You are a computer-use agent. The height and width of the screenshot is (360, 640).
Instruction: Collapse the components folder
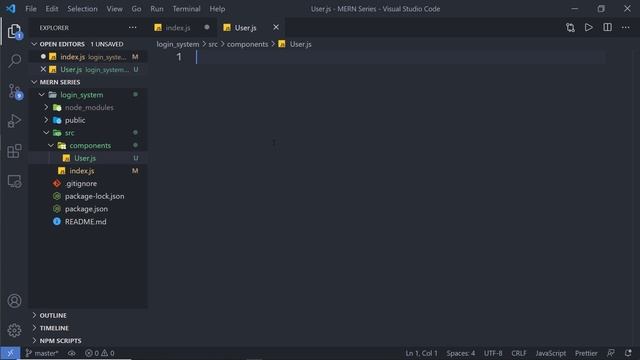pyautogui.click(x=51, y=145)
